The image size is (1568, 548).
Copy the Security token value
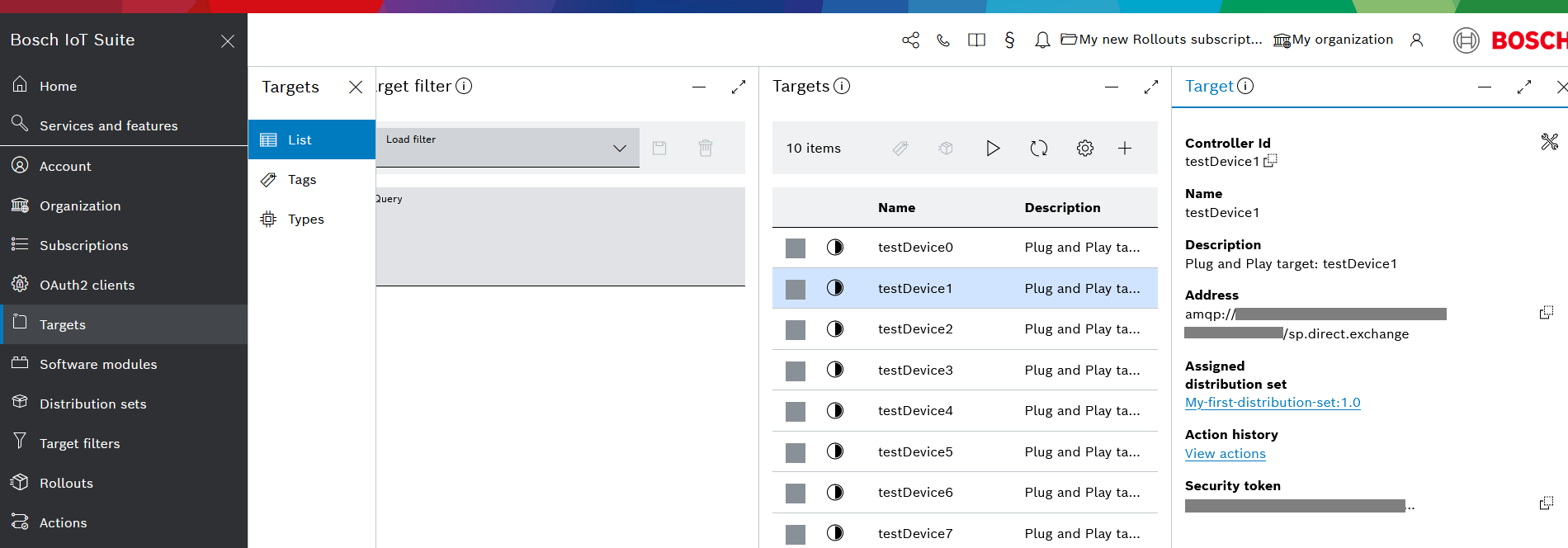1546,503
